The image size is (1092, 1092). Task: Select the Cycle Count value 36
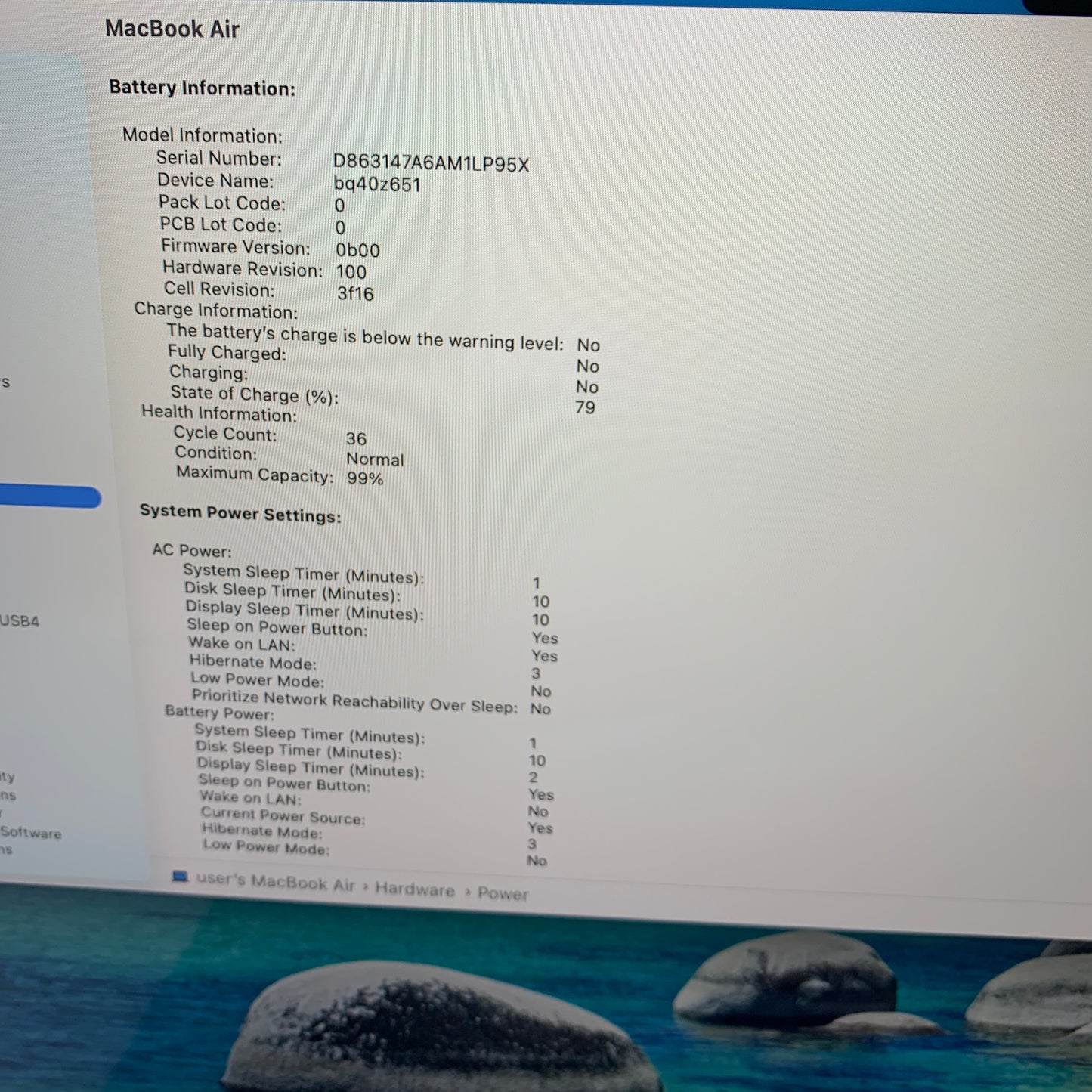point(356,438)
